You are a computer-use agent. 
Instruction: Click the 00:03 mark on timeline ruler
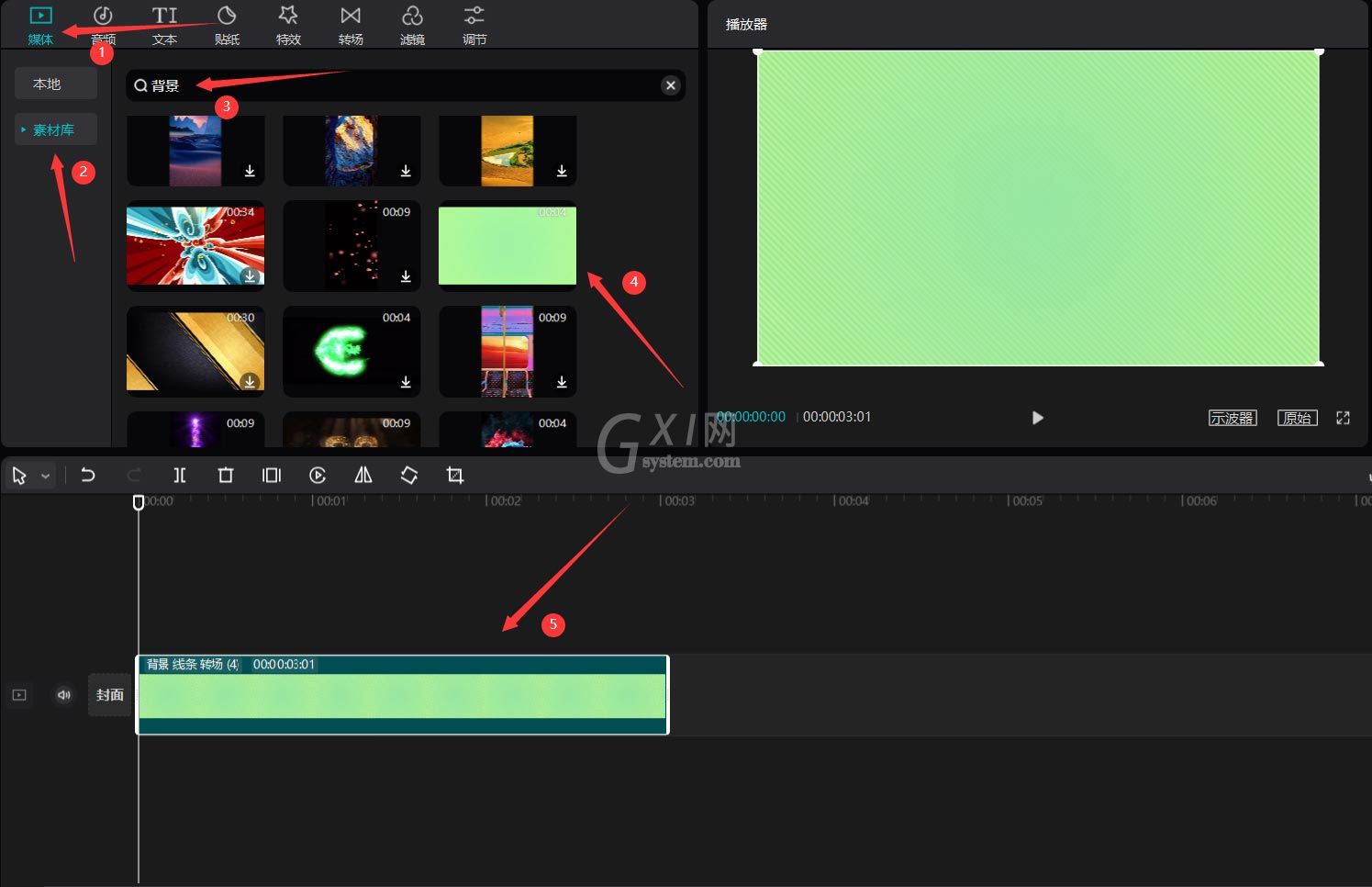[x=678, y=501]
